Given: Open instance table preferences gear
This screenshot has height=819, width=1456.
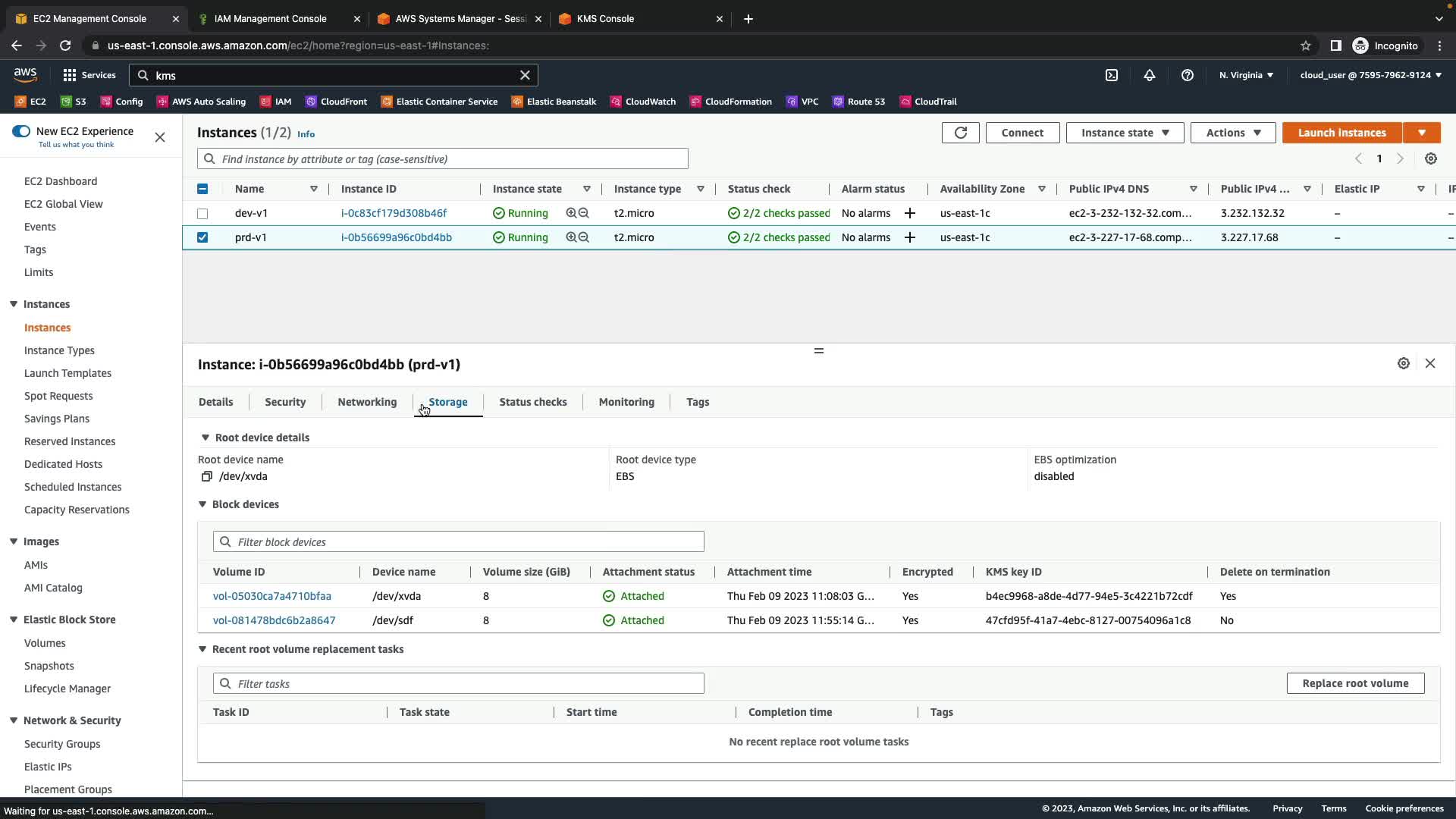Looking at the screenshot, I should [x=1430, y=158].
